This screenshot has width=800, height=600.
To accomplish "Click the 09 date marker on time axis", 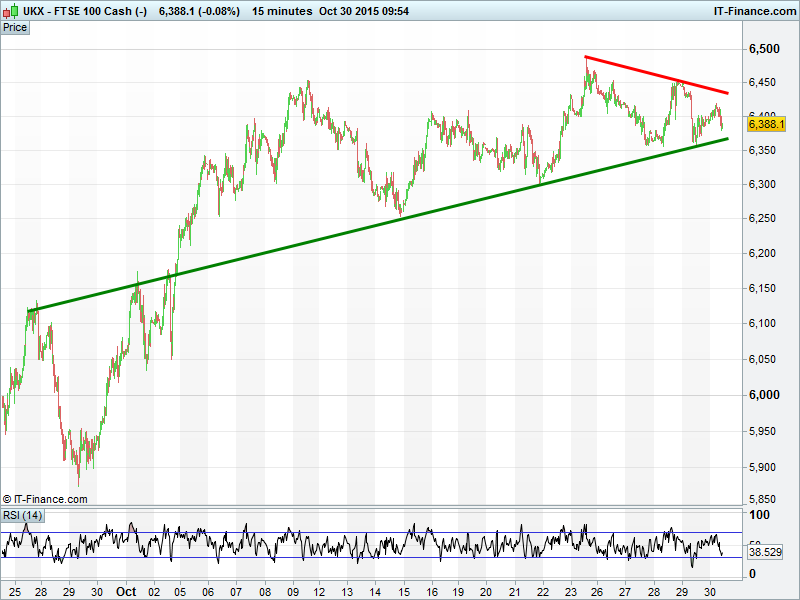I will [x=291, y=591].
